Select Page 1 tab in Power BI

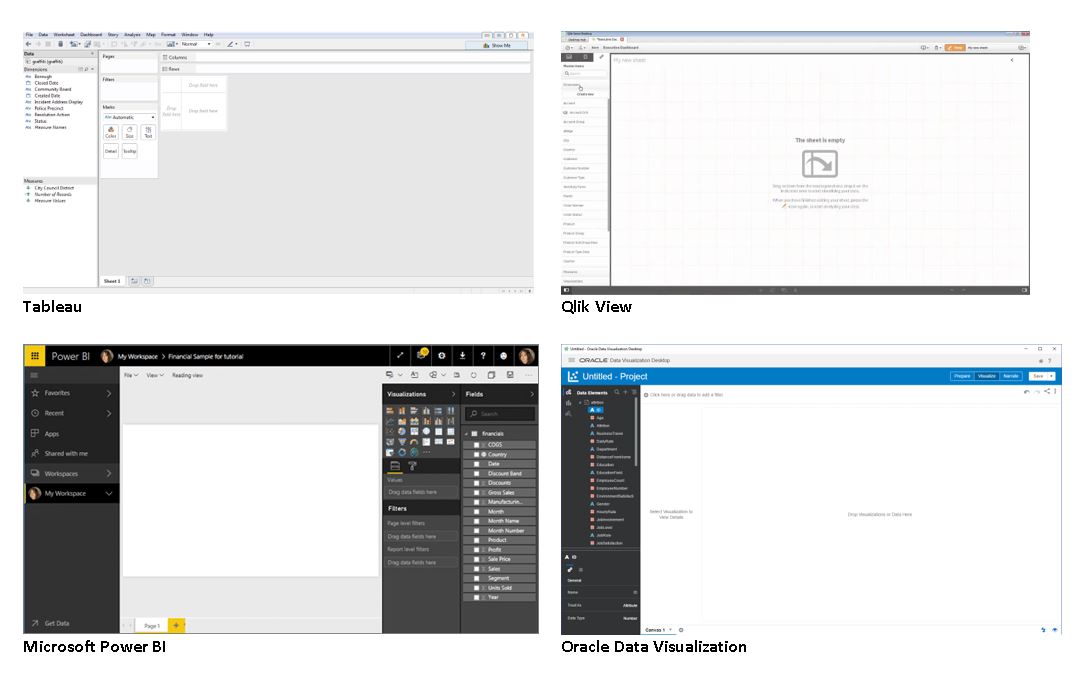click(x=152, y=625)
